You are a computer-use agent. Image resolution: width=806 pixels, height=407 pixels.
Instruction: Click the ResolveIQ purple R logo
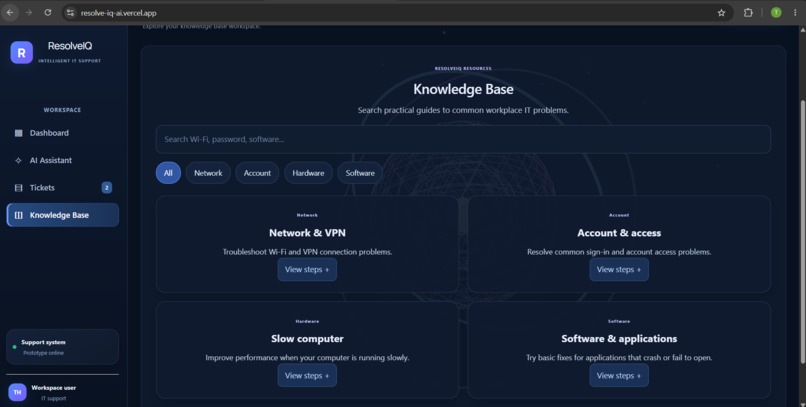(22, 52)
